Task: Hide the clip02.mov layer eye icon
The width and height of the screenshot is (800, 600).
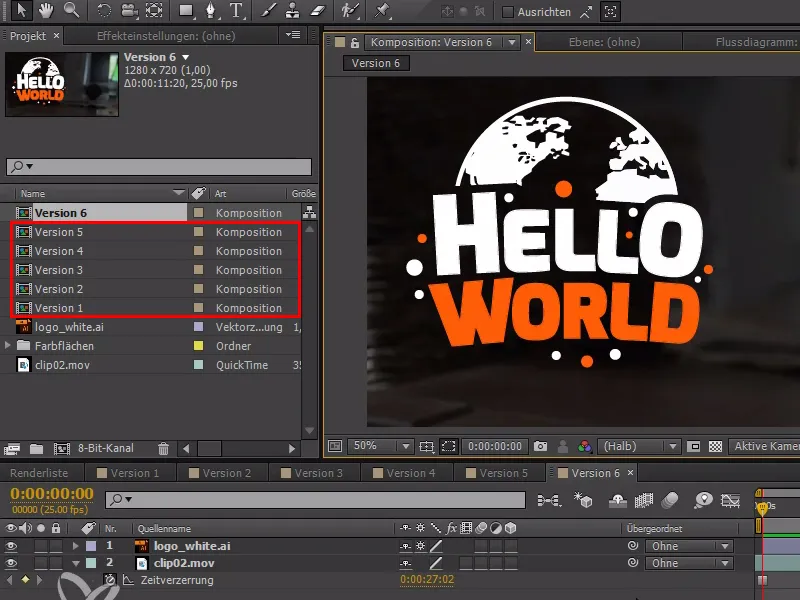Action: pyautogui.click(x=11, y=563)
